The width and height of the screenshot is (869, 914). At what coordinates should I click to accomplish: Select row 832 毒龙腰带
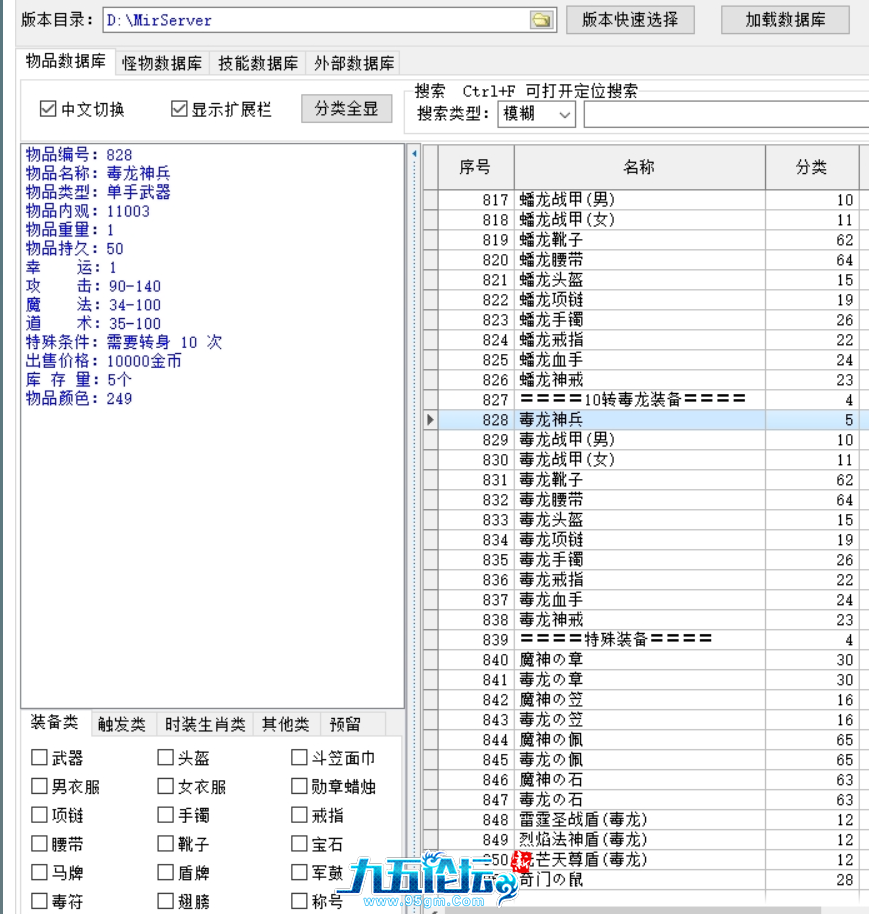(647, 500)
